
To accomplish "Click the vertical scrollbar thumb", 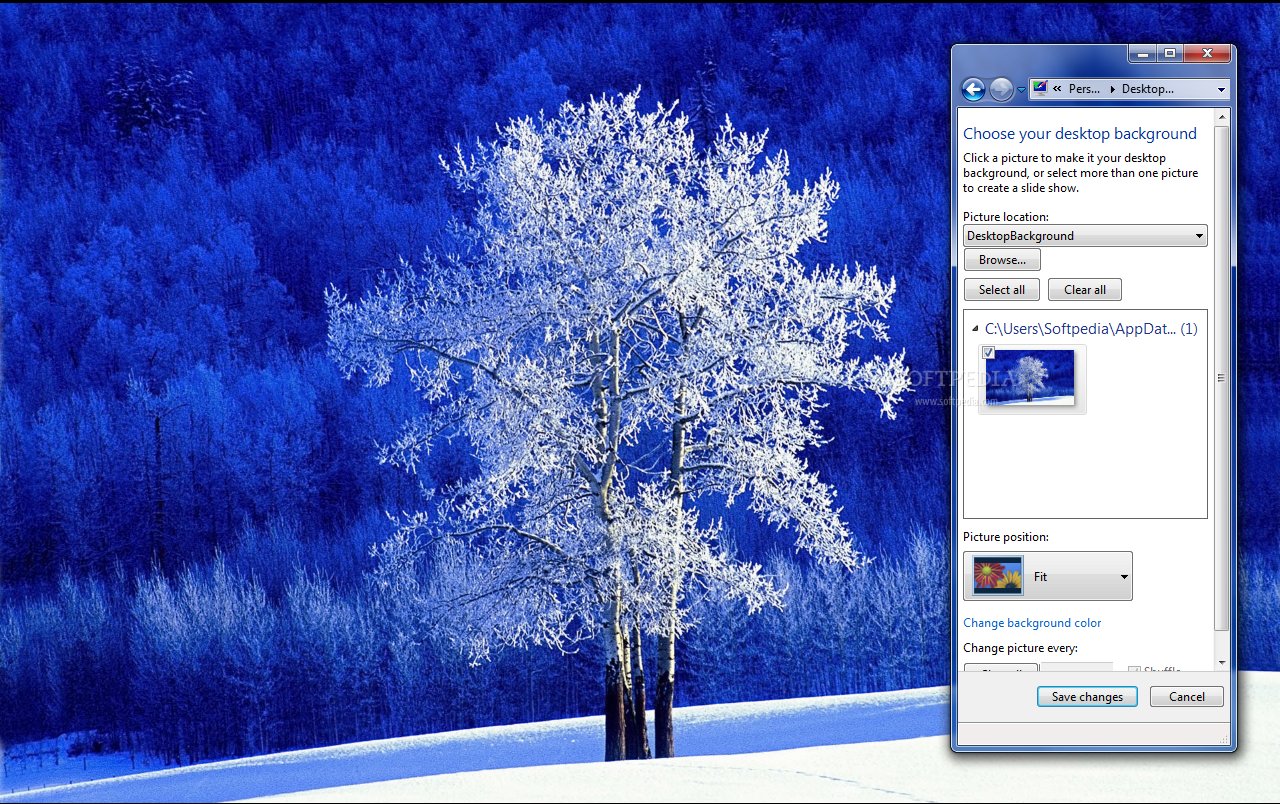I will tap(1221, 378).
